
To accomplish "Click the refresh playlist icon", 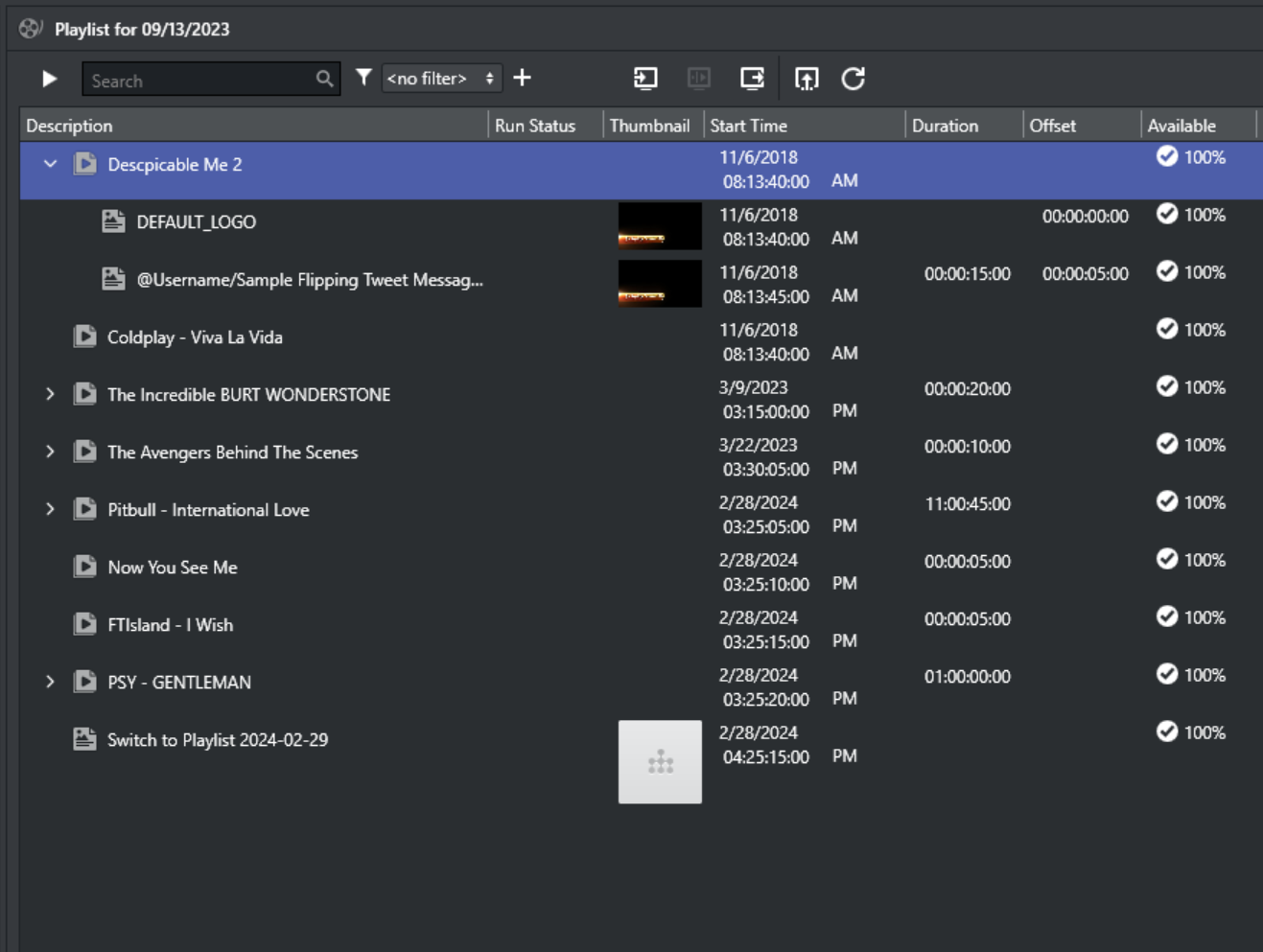I will point(853,79).
